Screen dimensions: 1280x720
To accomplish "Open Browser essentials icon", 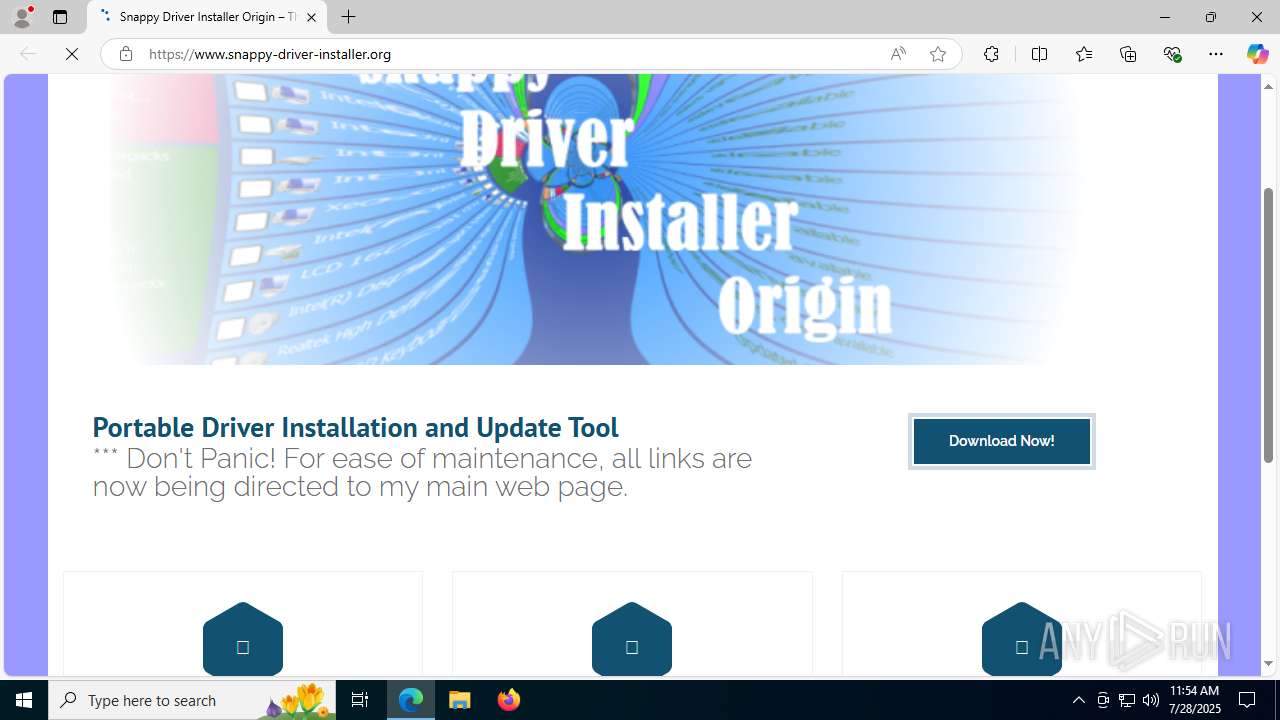I will [x=1172, y=54].
